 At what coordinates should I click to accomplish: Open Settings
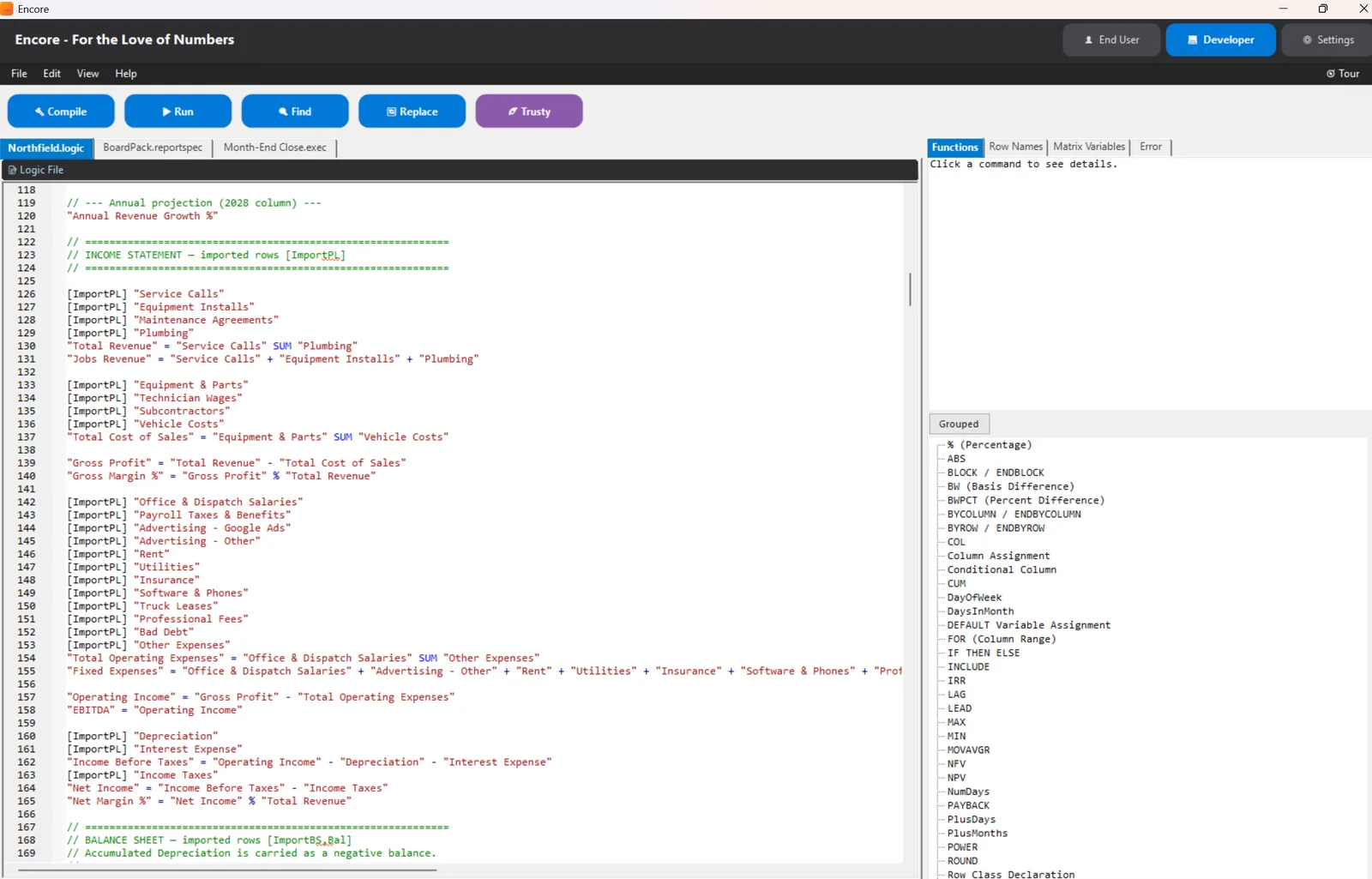tap(1327, 40)
